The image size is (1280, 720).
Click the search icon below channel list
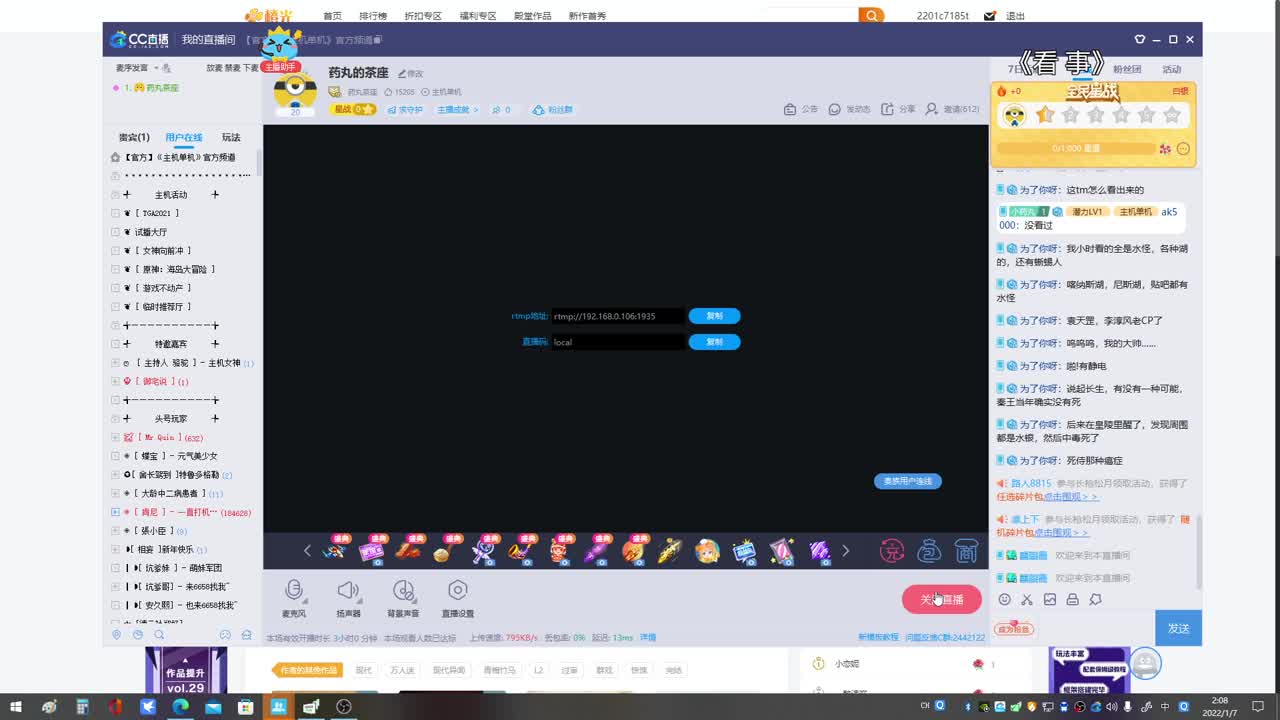[x=159, y=634]
